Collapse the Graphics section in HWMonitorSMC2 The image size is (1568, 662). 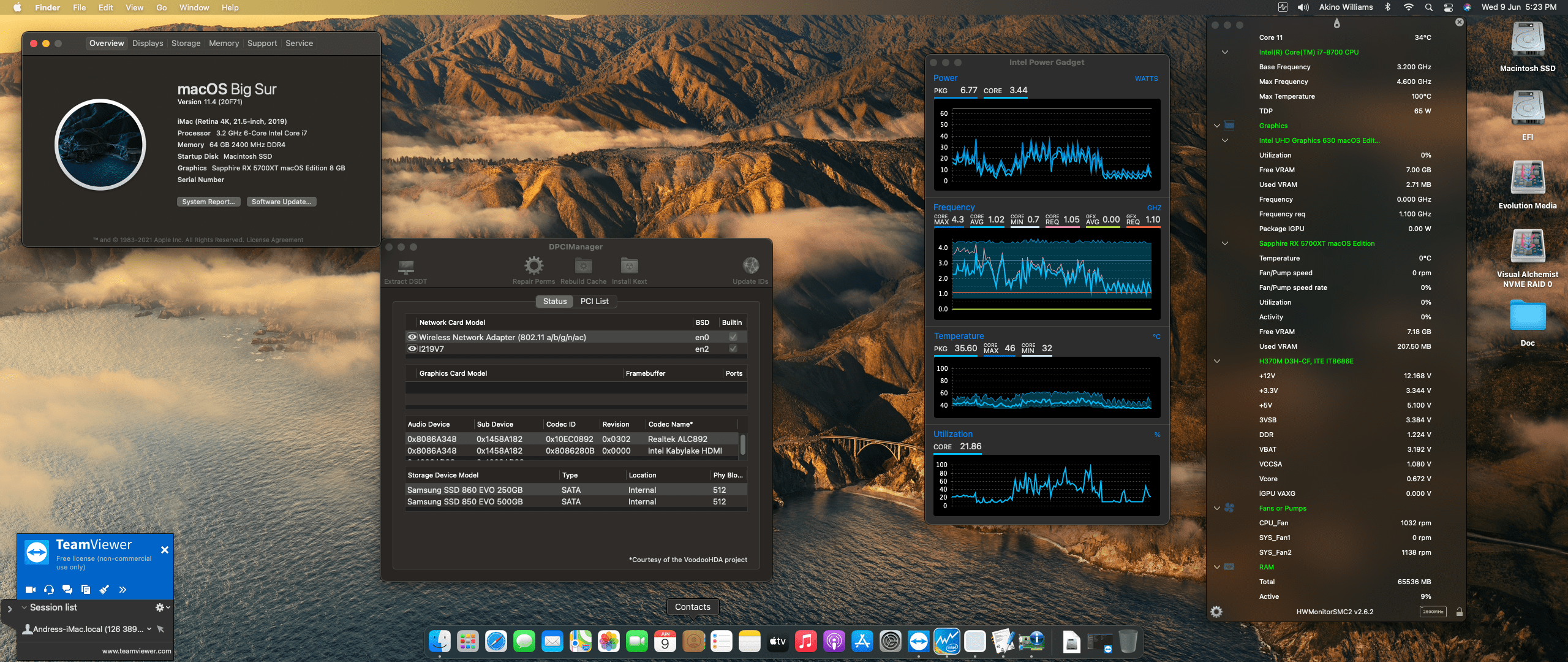pos(1217,126)
